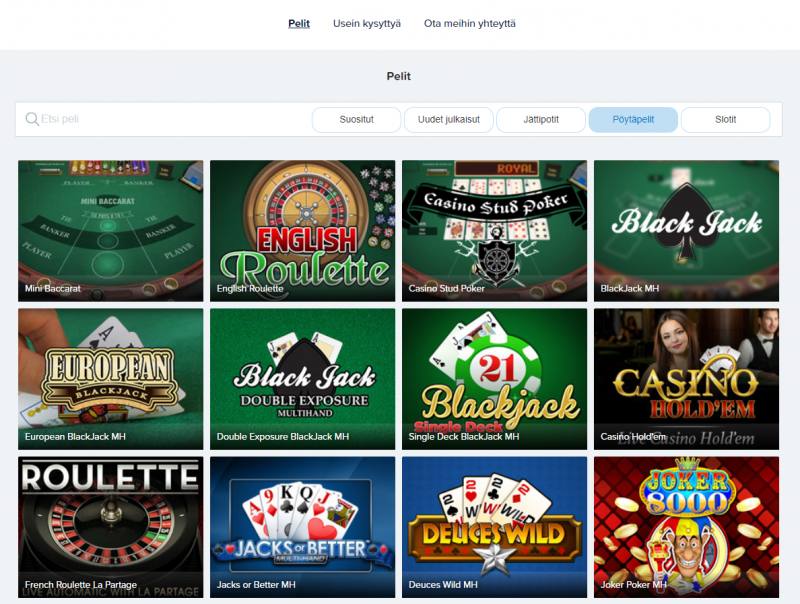
Task: Open Ota meihin yhteyttä link
Action: pyautogui.click(x=469, y=23)
